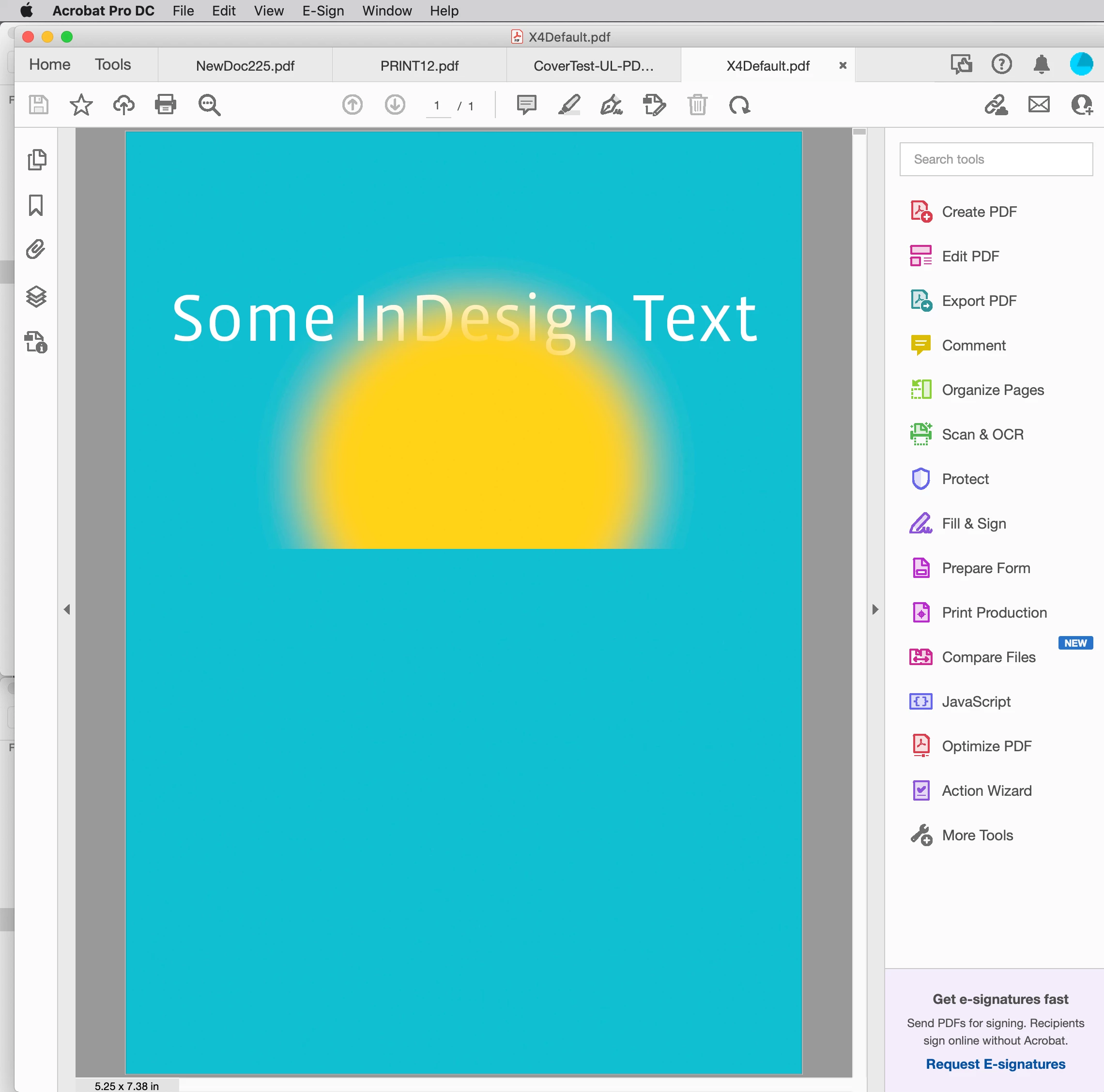Click the Delete trash icon in toolbar
The width and height of the screenshot is (1104, 1092).
[697, 105]
